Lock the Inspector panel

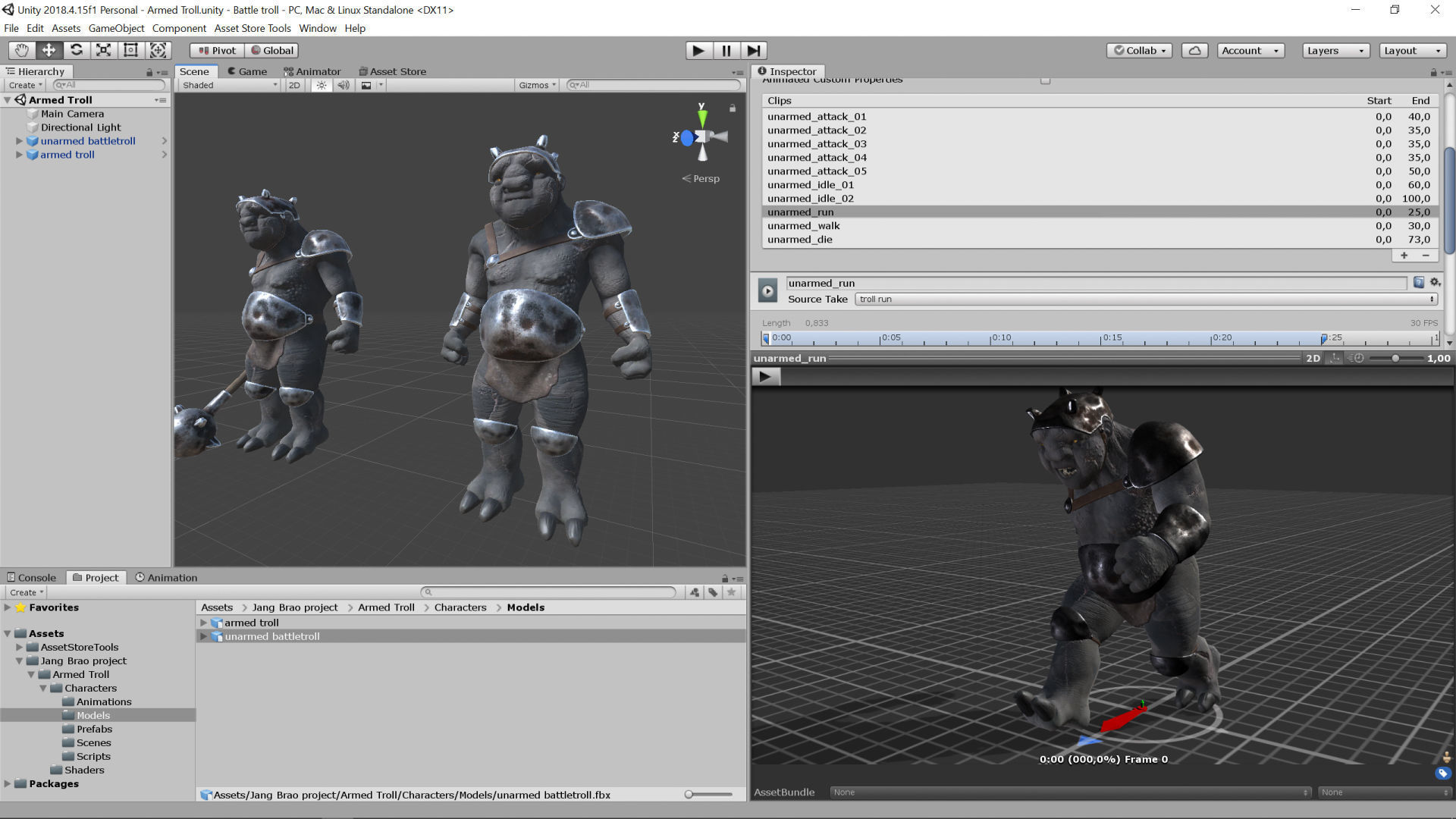tap(1433, 73)
